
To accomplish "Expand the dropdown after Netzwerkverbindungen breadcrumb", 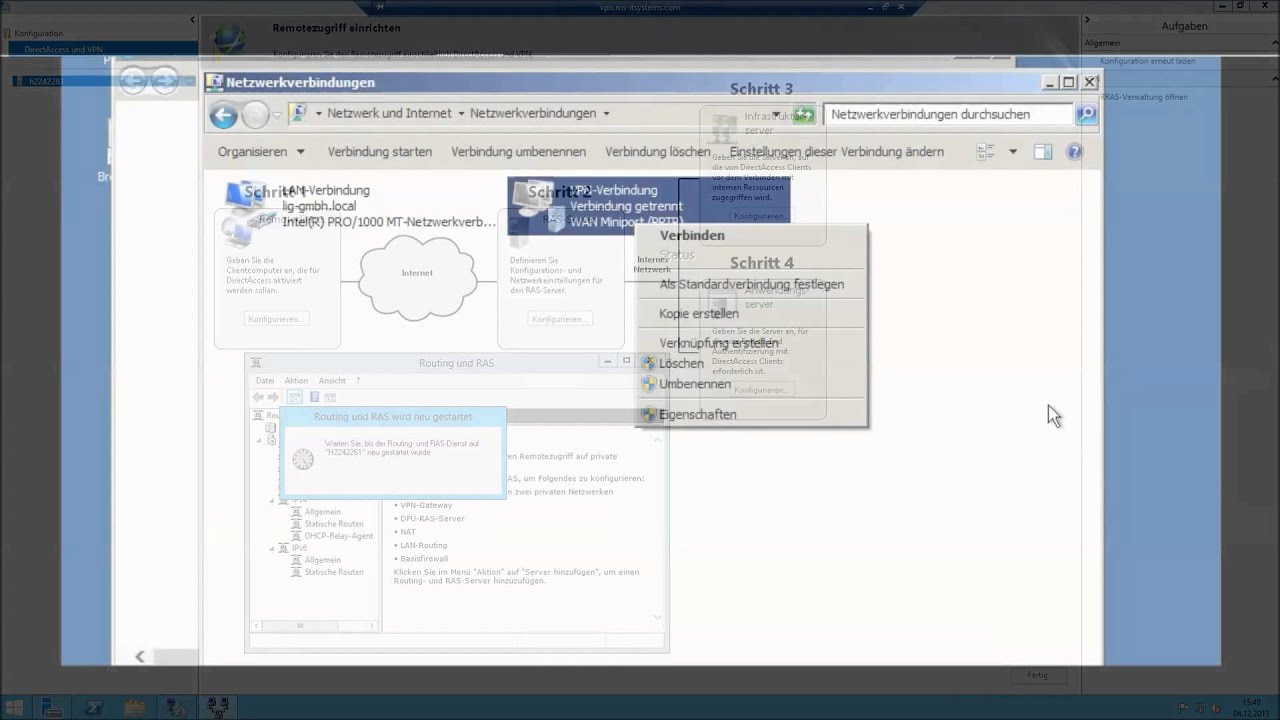I will 606,113.
